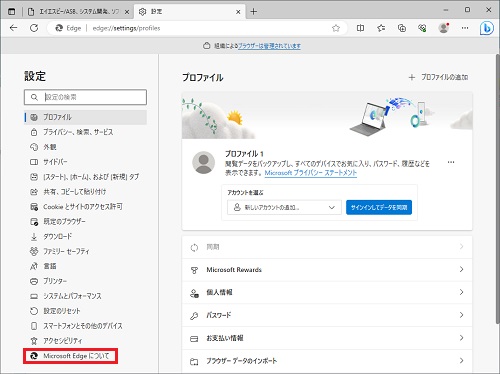The width and height of the screenshot is (500, 374).
Task: Click the profile avatar in toolbar
Action: tap(444, 28)
